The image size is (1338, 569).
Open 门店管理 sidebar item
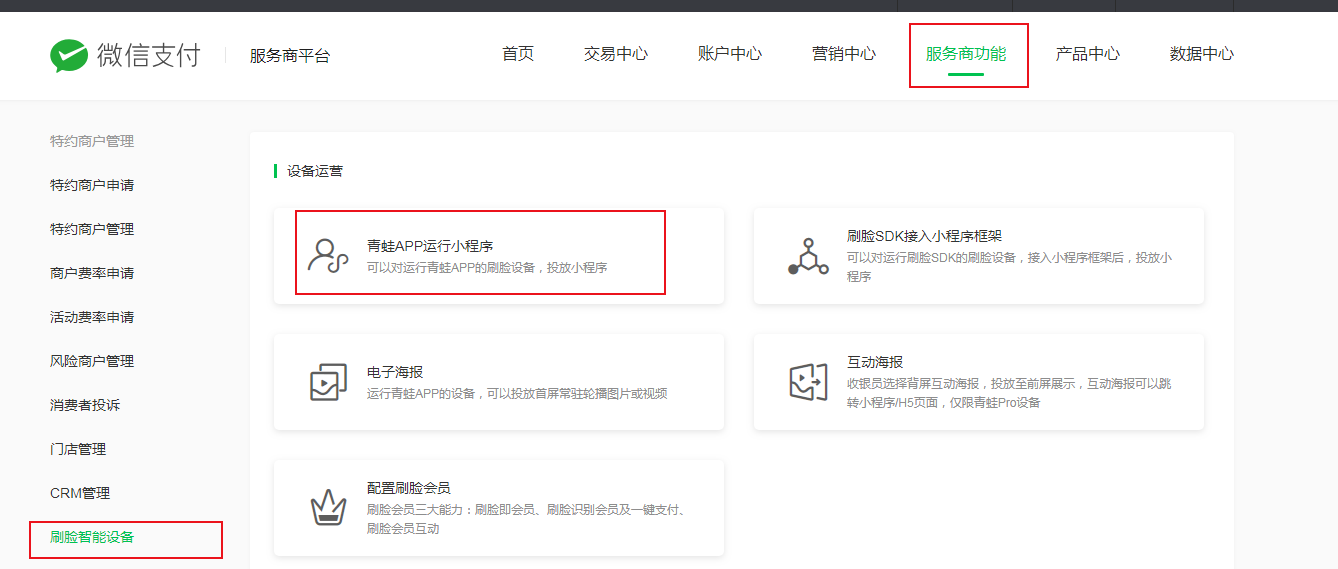point(78,449)
